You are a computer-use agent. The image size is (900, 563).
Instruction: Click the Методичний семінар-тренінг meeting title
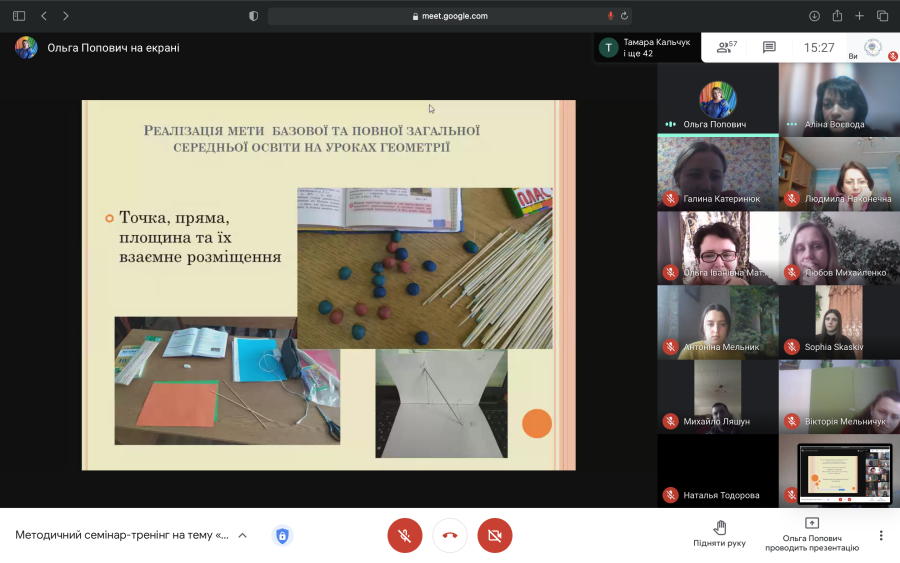tap(122, 535)
